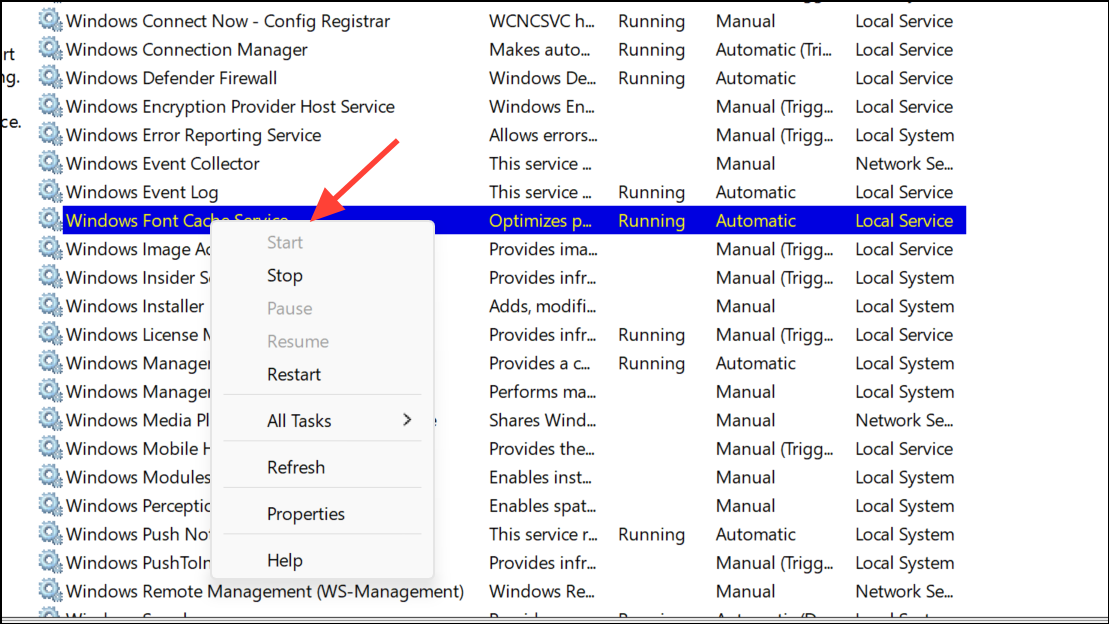Select Windows Connect Now - Config Registrar service
The height and width of the screenshot is (624, 1109).
[x=228, y=21]
